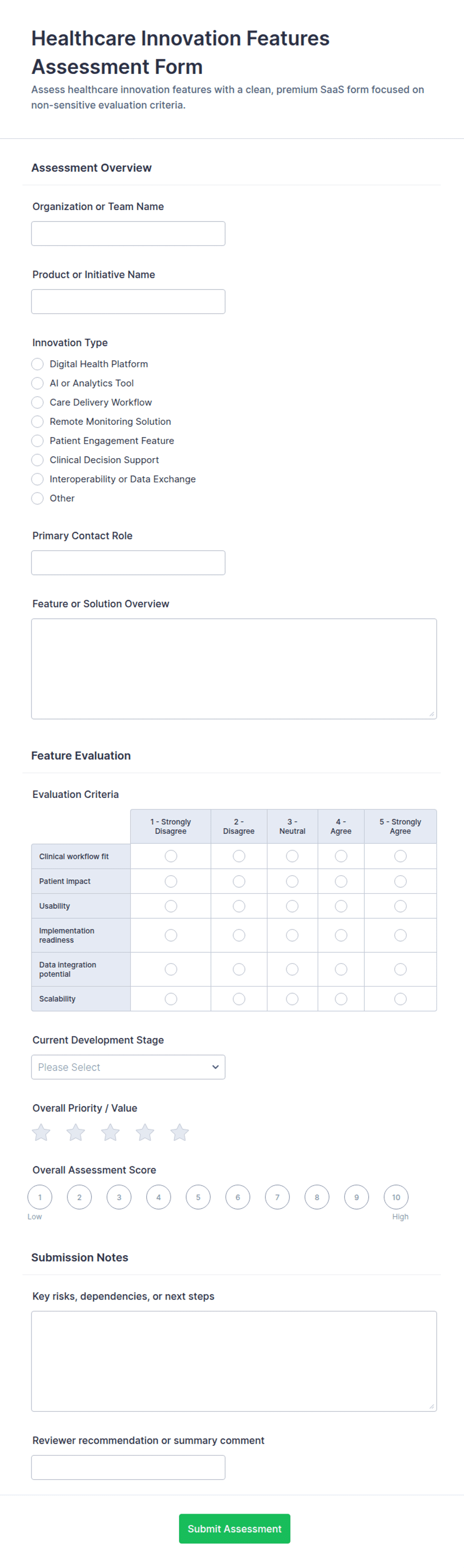Viewport: 464px width, 1568px height.
Task: Rate Scalability as 5 - Strongly Agree
Action: tap(400, 998)
